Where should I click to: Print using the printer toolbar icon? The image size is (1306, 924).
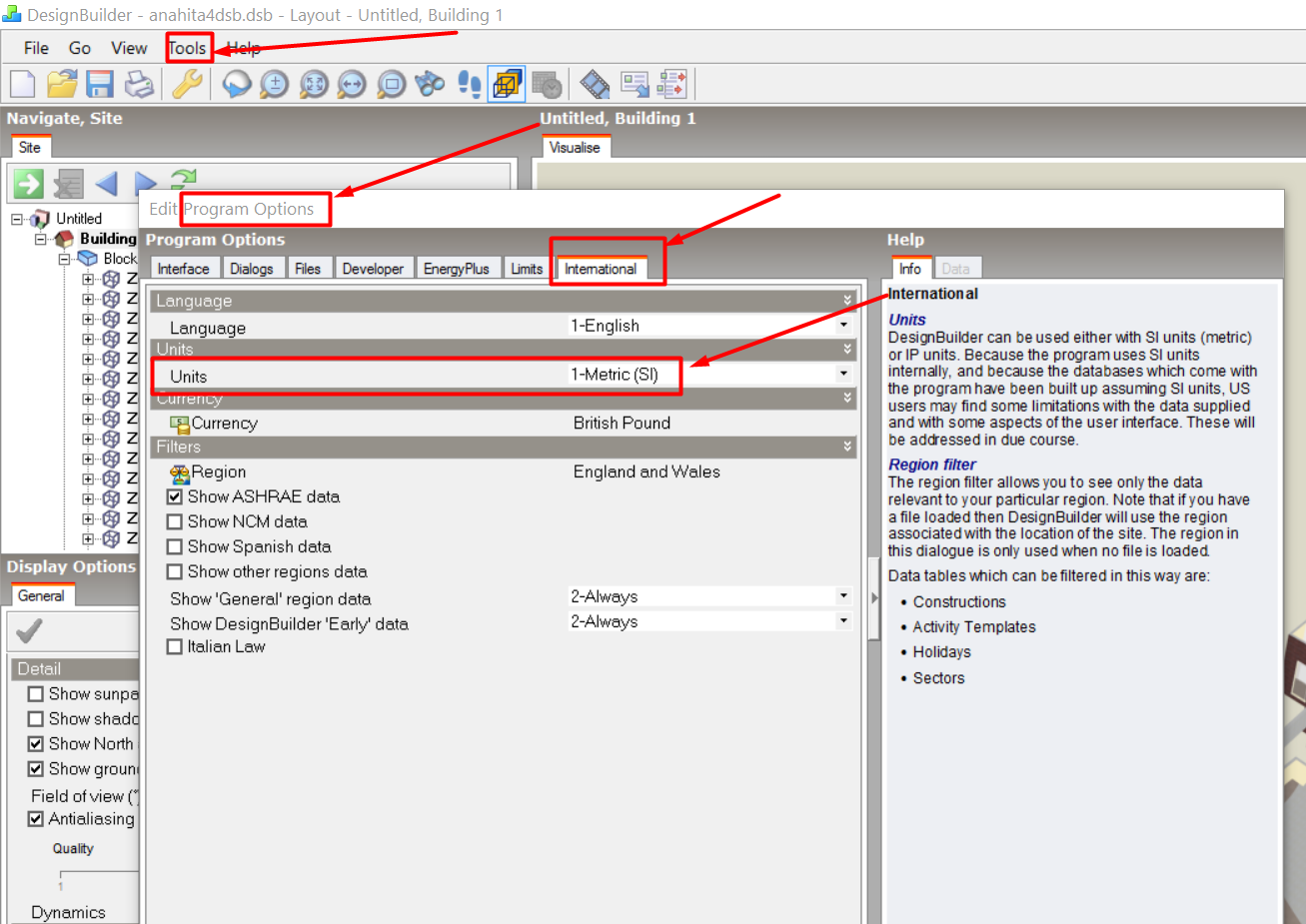[140, 84]
